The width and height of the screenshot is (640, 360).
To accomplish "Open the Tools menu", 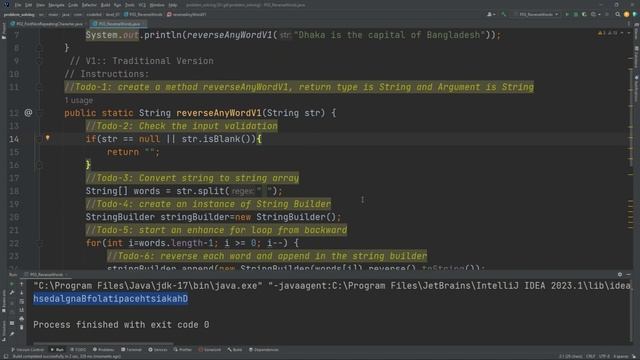I will 130,5.
